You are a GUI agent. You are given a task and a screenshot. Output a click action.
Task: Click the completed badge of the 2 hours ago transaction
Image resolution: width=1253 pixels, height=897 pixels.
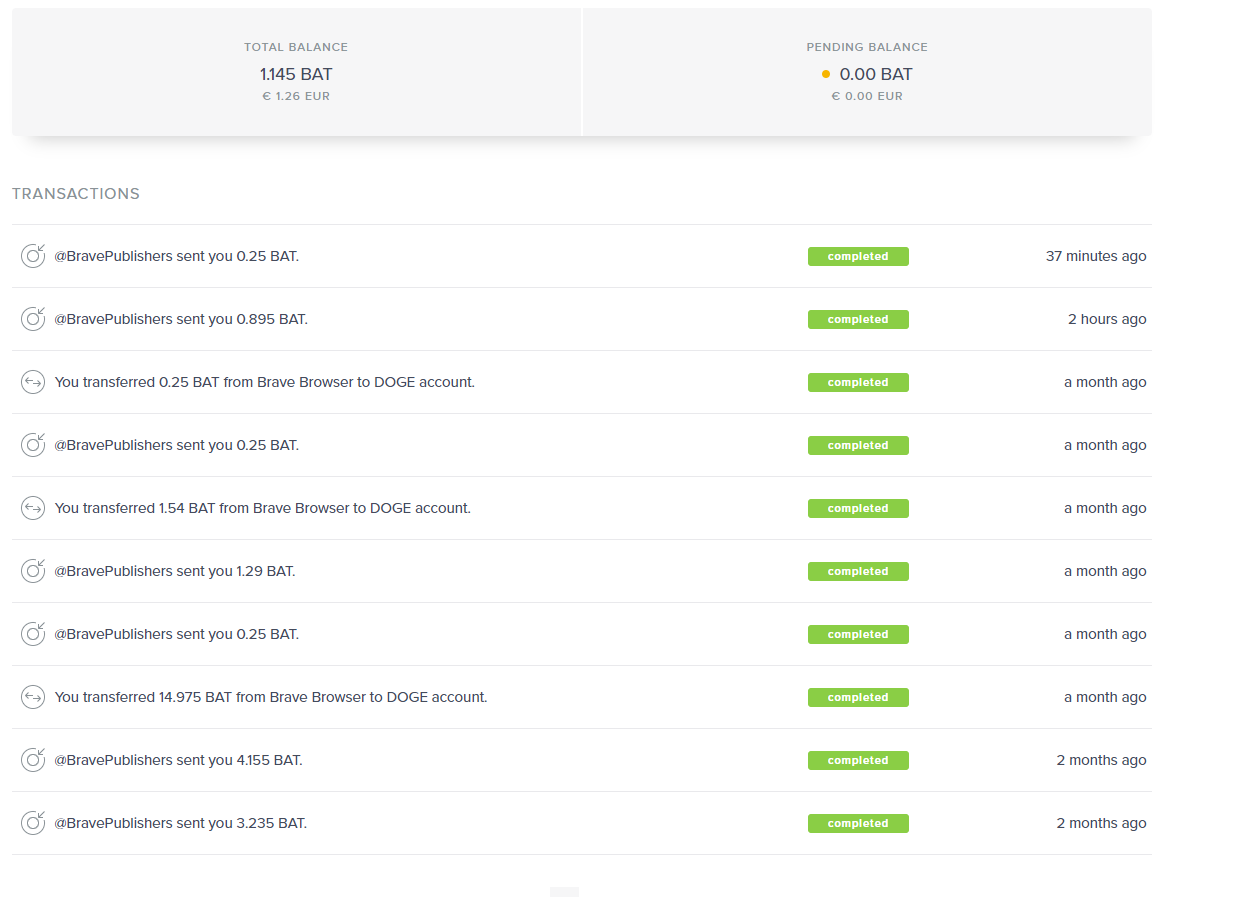coord(858,319)
